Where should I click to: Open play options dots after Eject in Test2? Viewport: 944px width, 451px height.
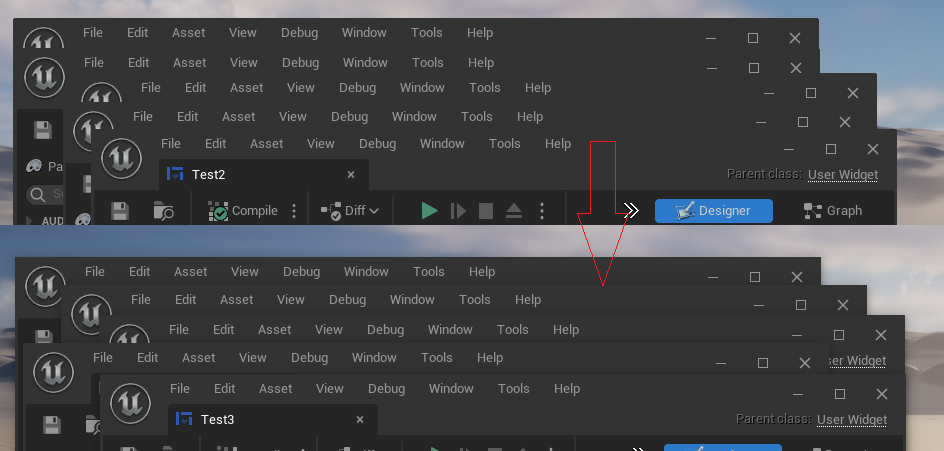(x=542, y=211)
